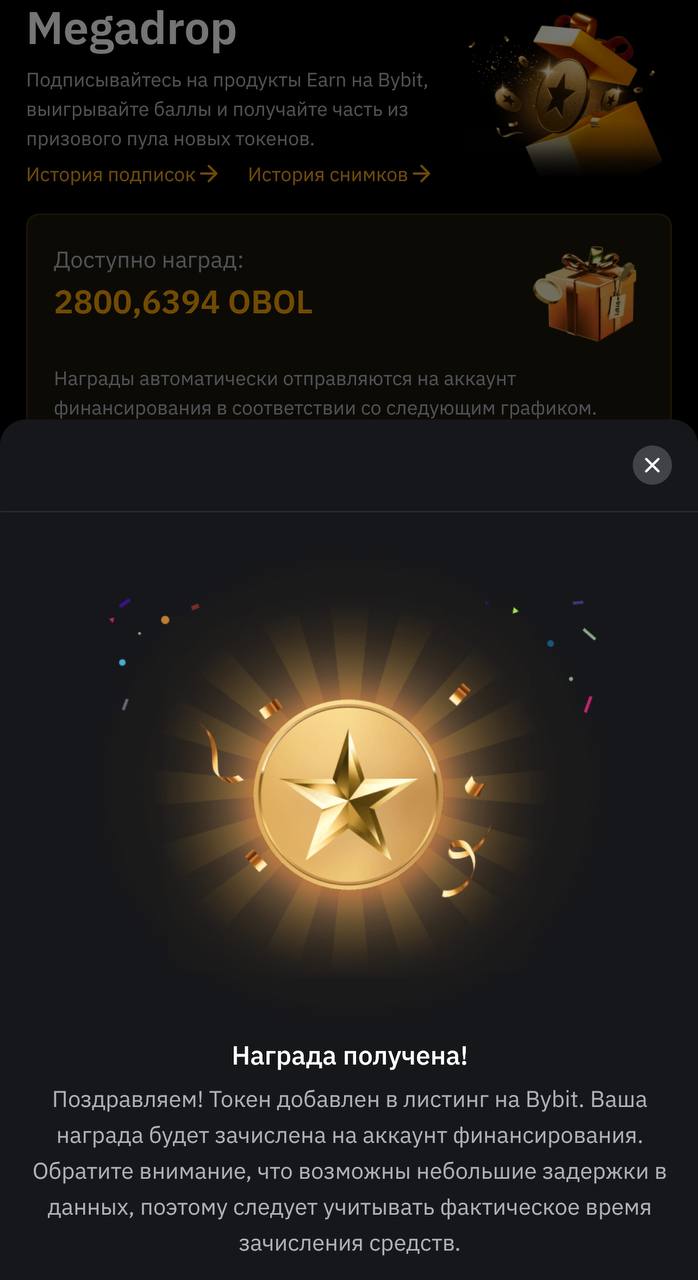Open the История подписок link

122,174
